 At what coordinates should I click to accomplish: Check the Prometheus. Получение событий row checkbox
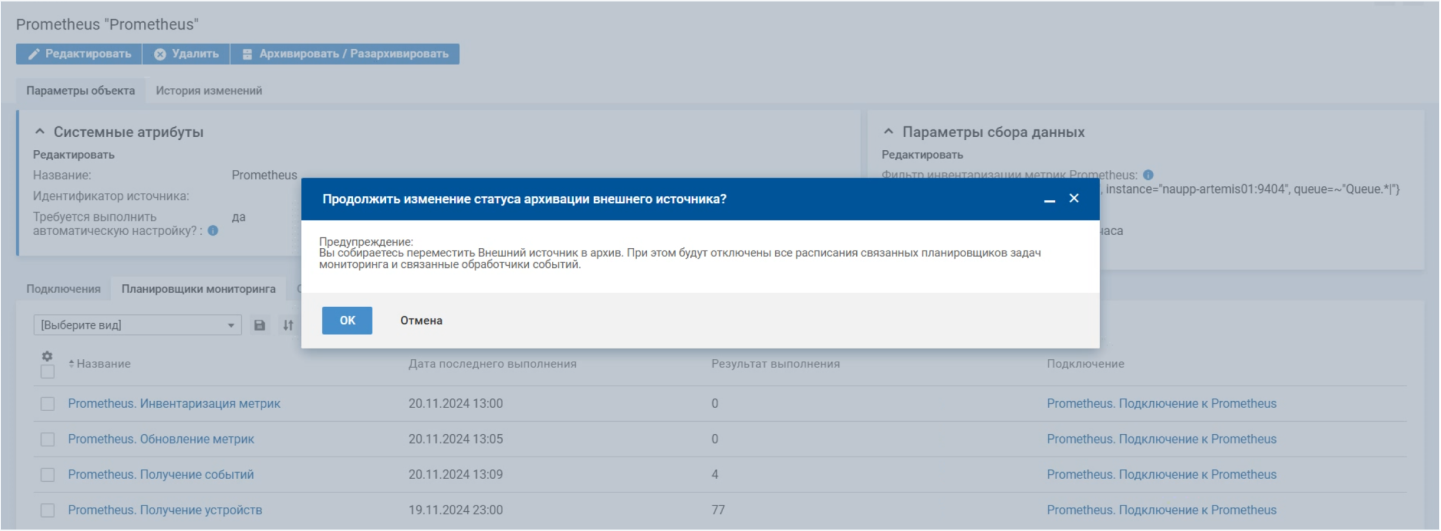point(47,475)
